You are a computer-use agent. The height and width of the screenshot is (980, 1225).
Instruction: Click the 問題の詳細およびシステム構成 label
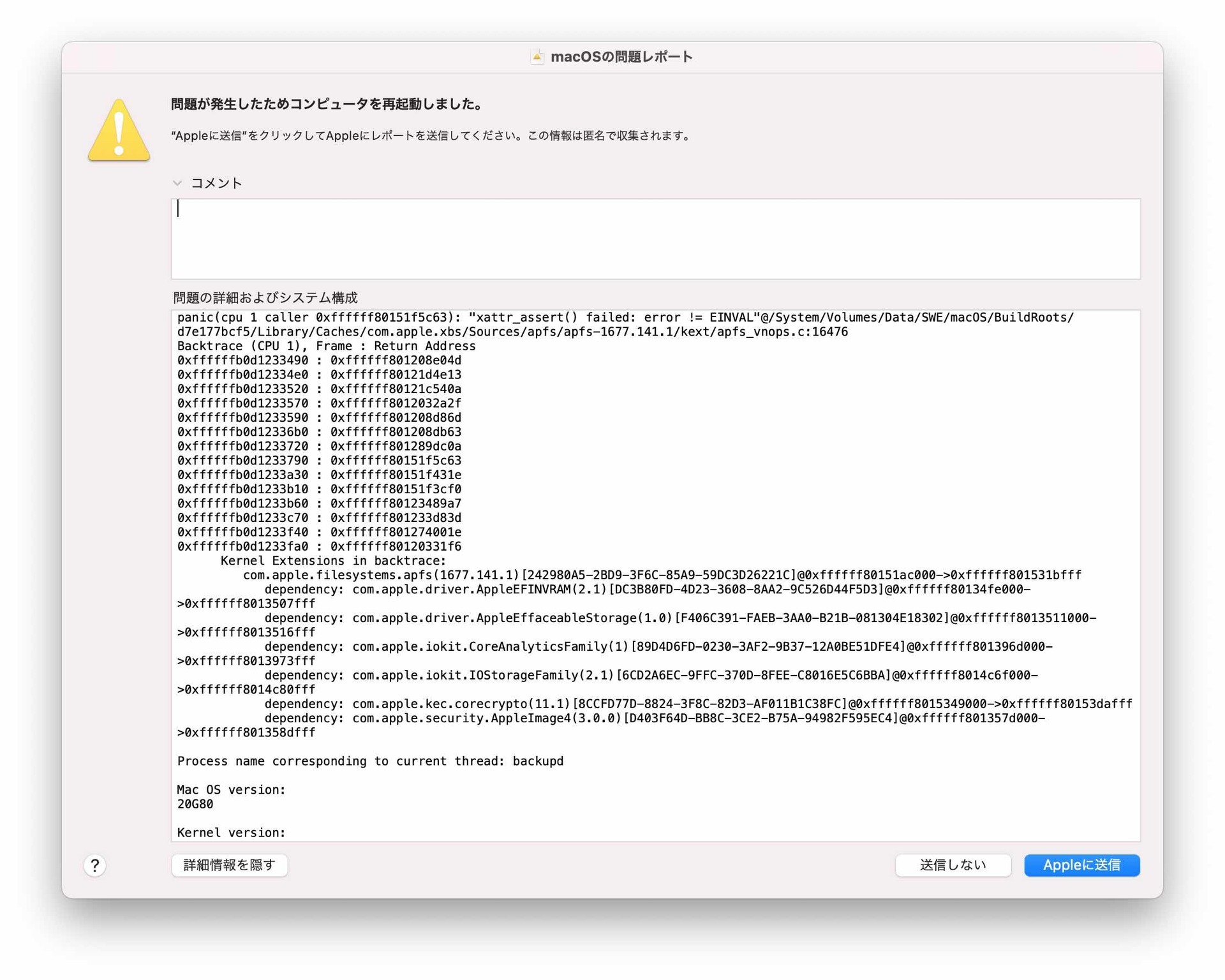pyautogui.click(x=265, y=298)
